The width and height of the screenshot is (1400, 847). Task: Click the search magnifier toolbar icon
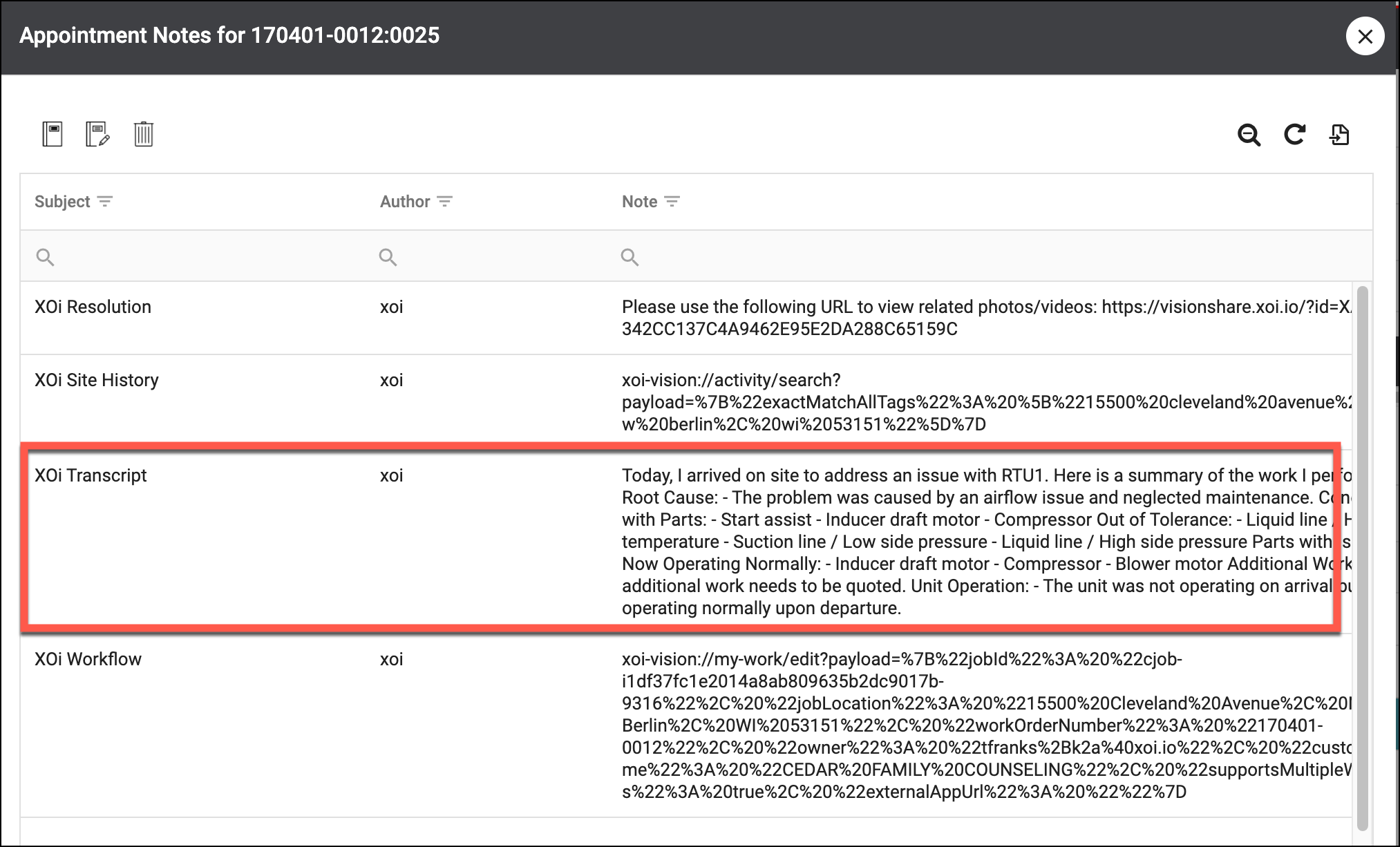click(x=1249, y=134)
